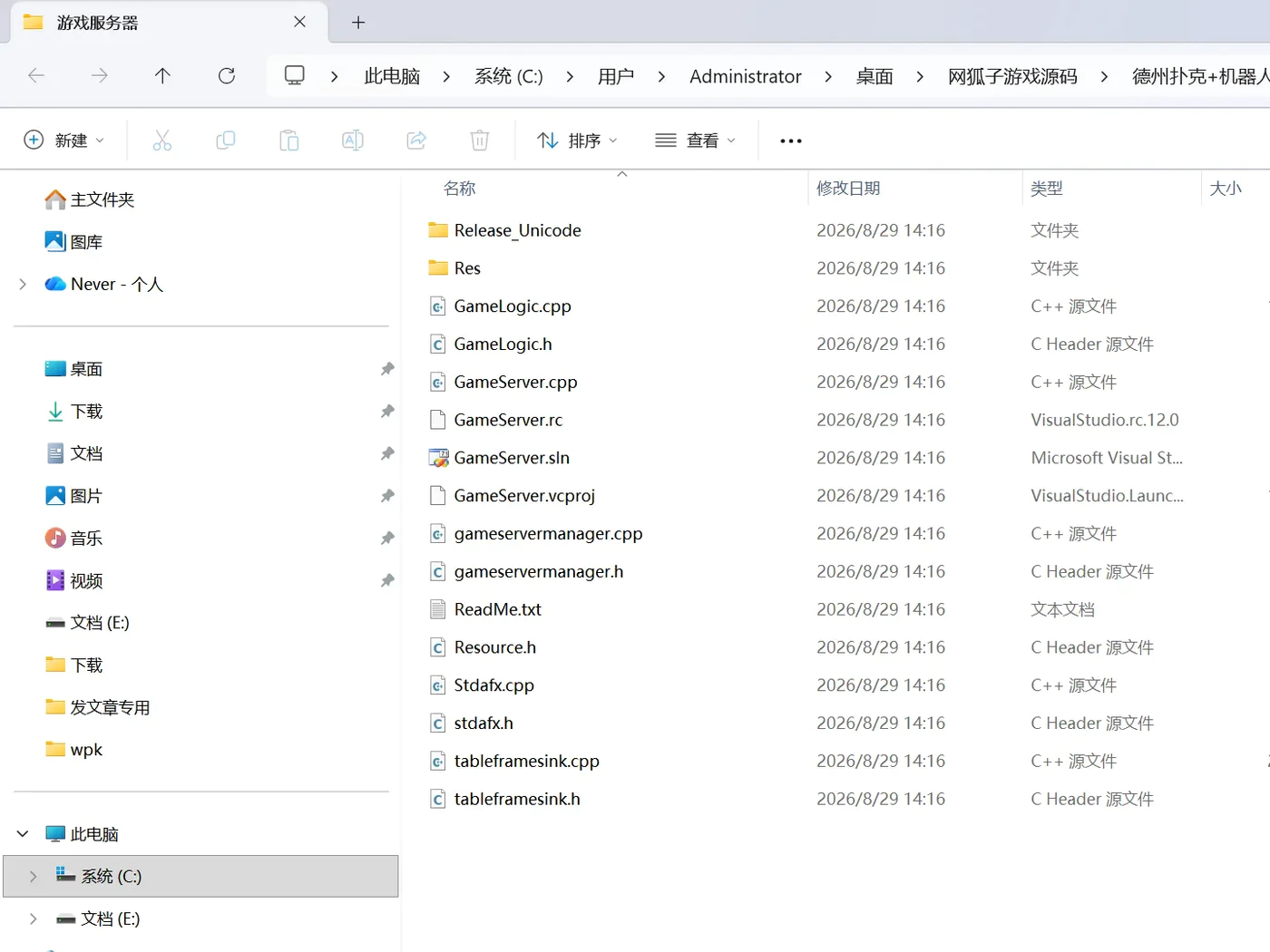Image resolution: width=1270 pixels, height=952 pixels.
Task: Open Never - 个人 OneDrive in sidebar
Action: 104,285
